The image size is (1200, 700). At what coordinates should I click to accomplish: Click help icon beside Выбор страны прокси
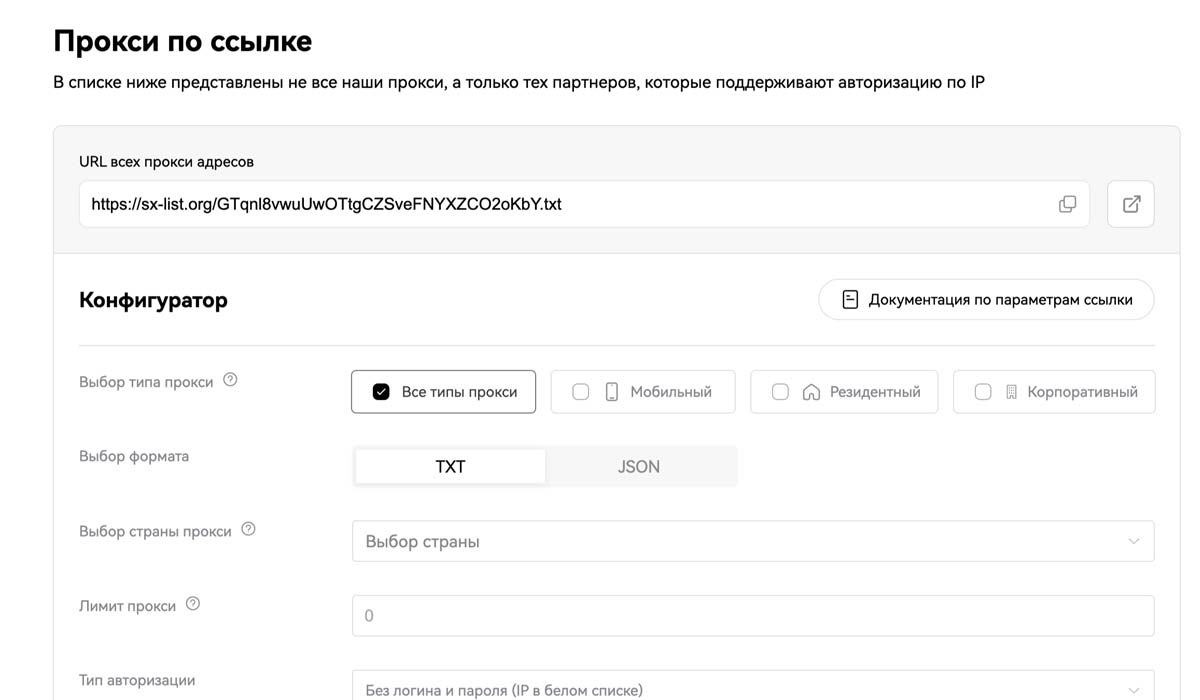pyautogui.click(x=248, y=529)
